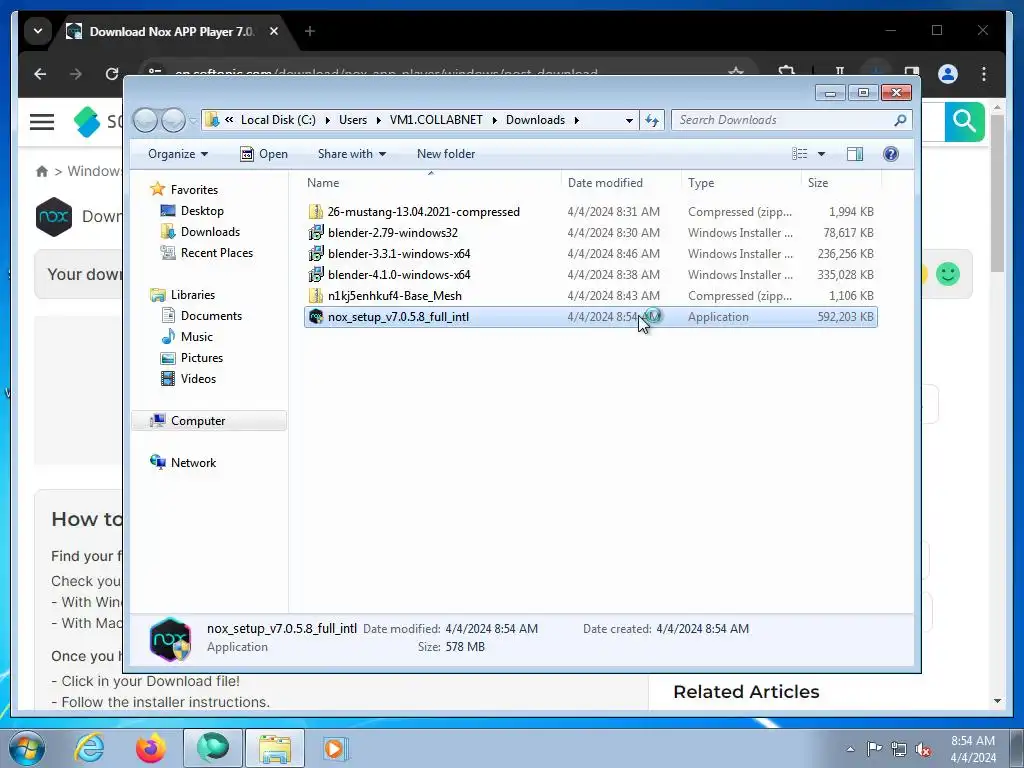Open the Share with dropdown menu

coord(351,154)
